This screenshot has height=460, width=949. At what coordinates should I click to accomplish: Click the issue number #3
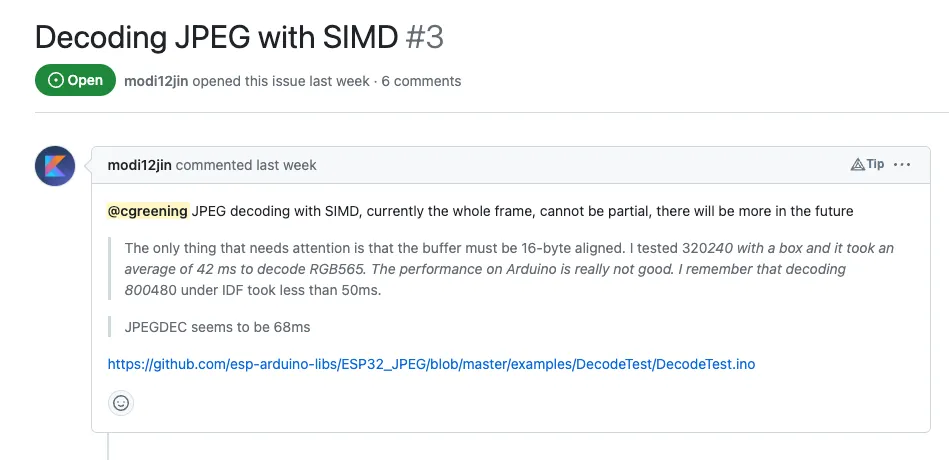click(425, 37)
